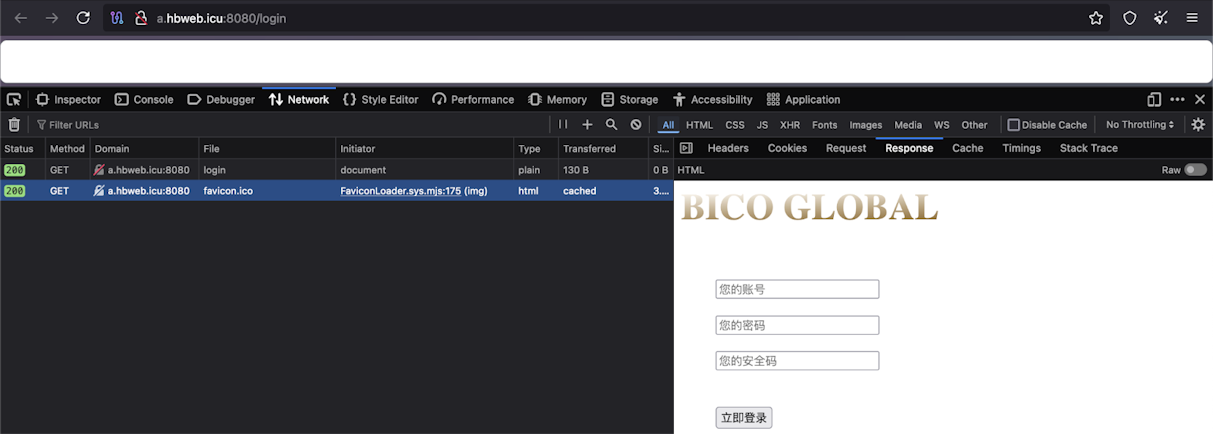Clear network log with trash icon
Image resolution: width=1213 pixels, height=434 pixels.
coord(14,125)
